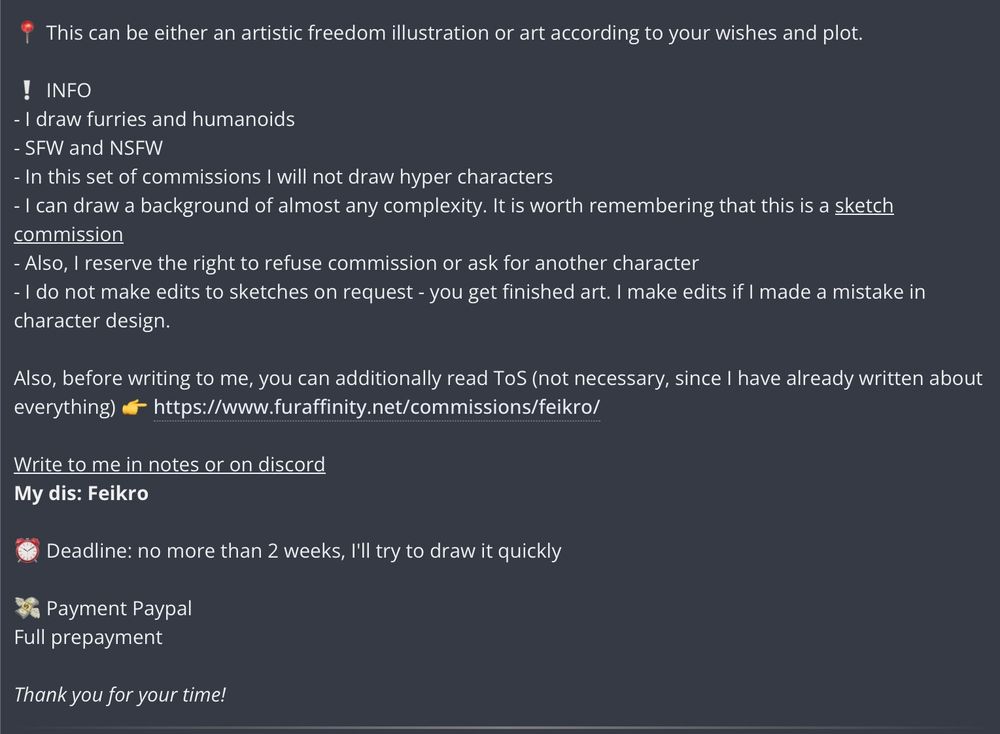Viewport: 1000px width, 734px height.
Task: Click the exclamation mark icon beside INFO
Action: [x=26, y=90]
